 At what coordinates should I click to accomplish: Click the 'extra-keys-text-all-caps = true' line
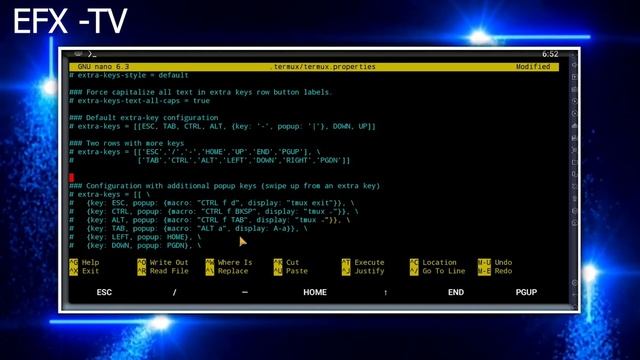(x=140, y=101)
